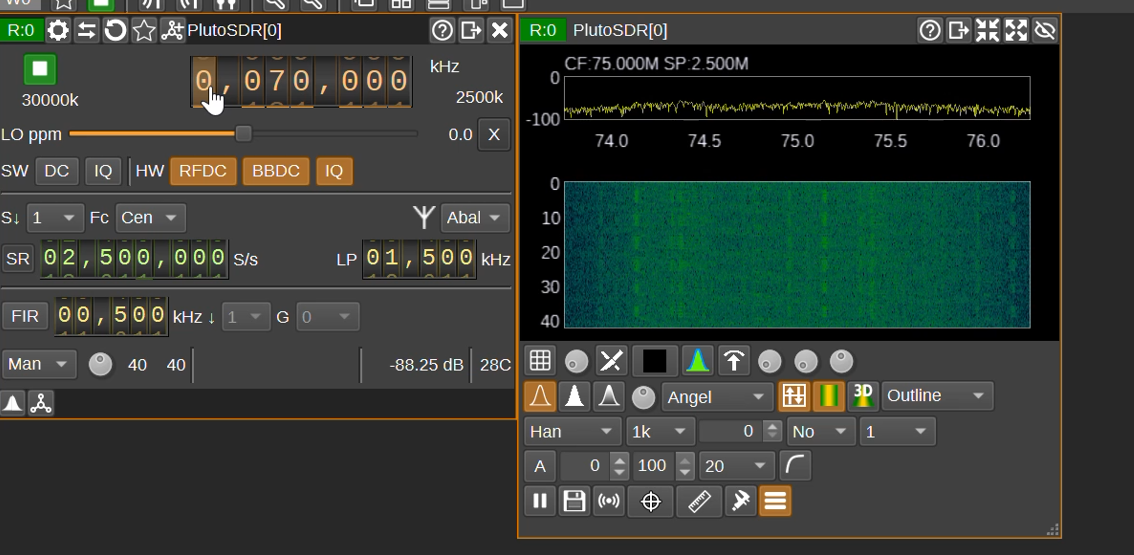Open the Man gain mode dropdown
This screenshot has height=555, width=1134.
click(39, 364)
